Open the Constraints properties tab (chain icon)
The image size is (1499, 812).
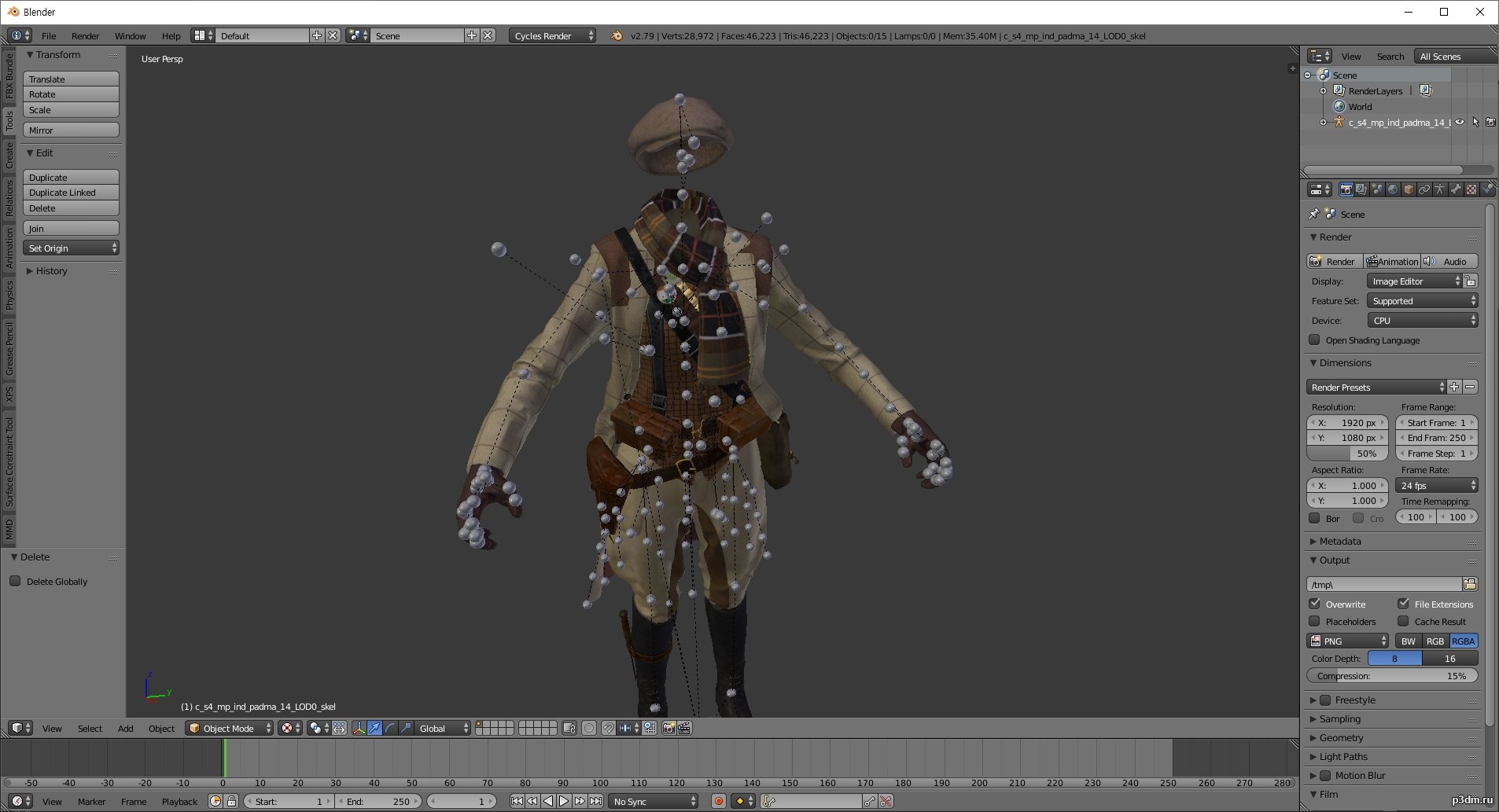[1424, 189]
